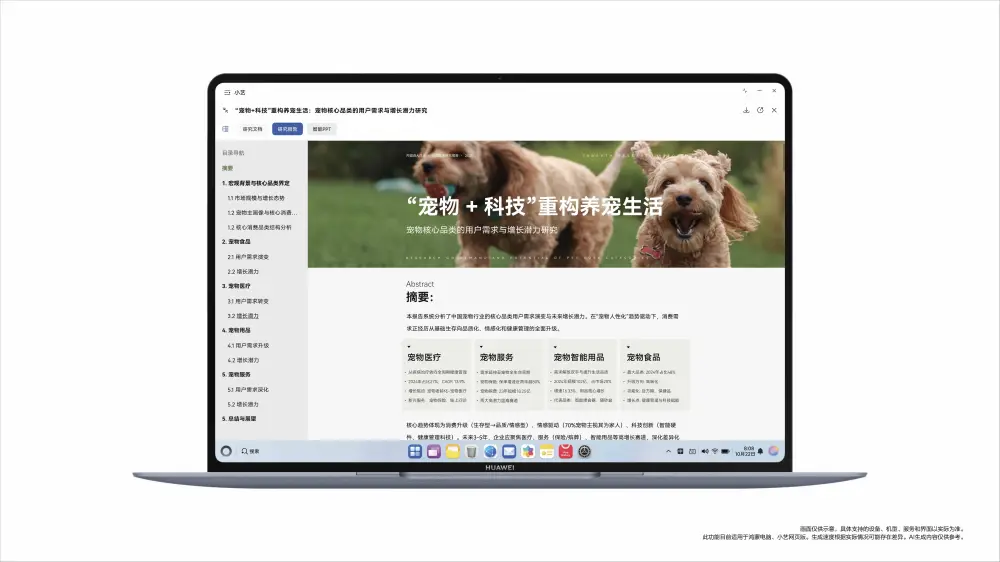Click the download icon in the report header
Viewport: 1000px width, 562px height.
[746, 110]
